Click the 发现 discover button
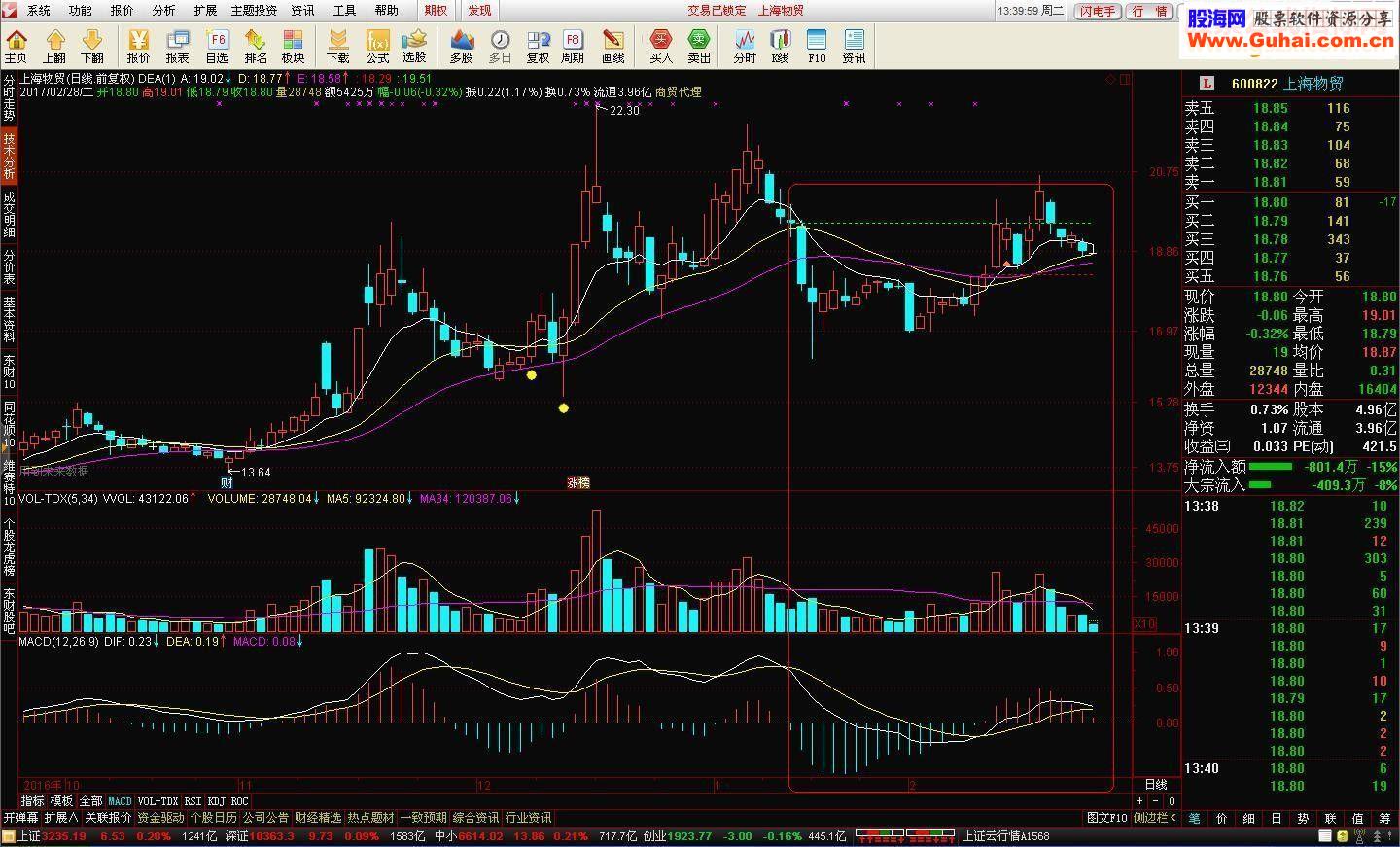The width and height of the screenshot is (1400, 847). 478,11
